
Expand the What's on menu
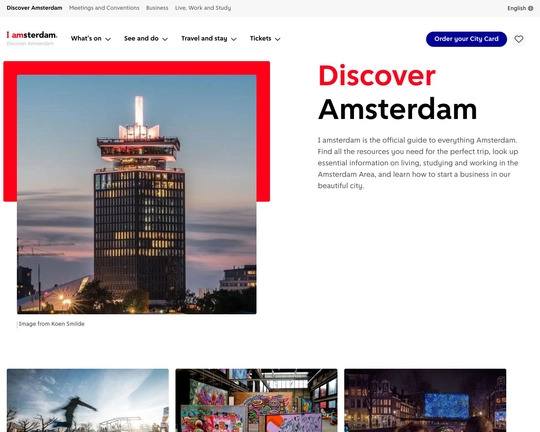click(91, 39)
